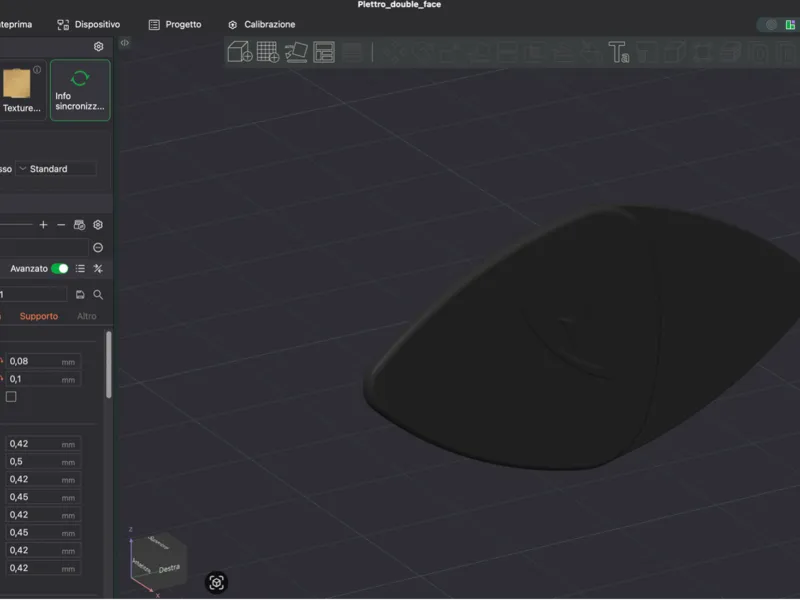Click the minus icon to remove filament

(x=61, y=224)
